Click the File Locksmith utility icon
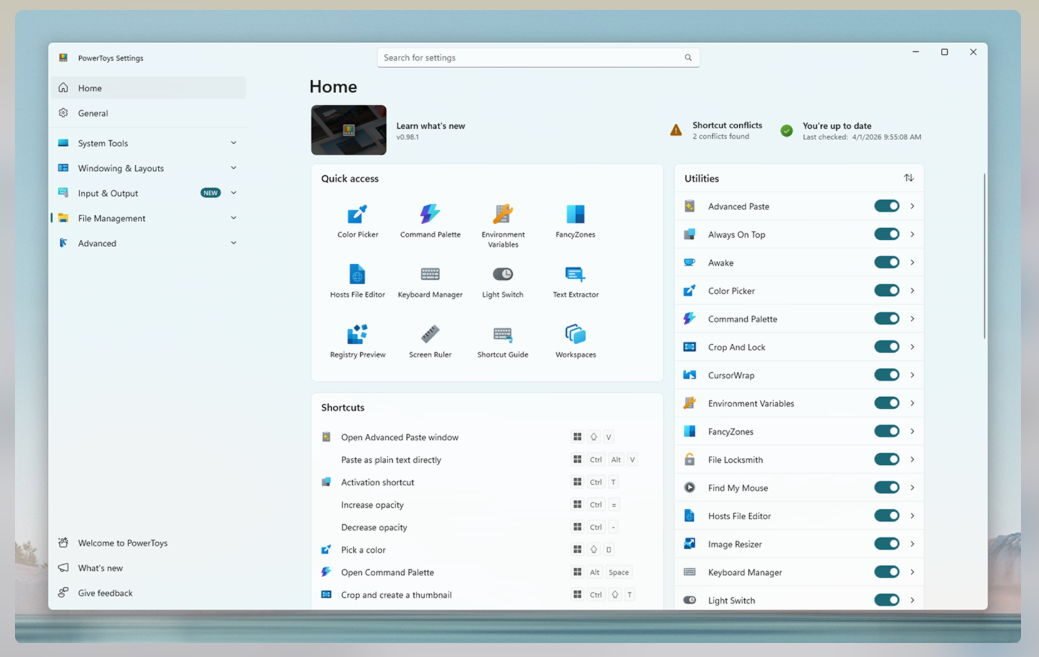This screenshot has height=657, width=1039. pos(689,459)
